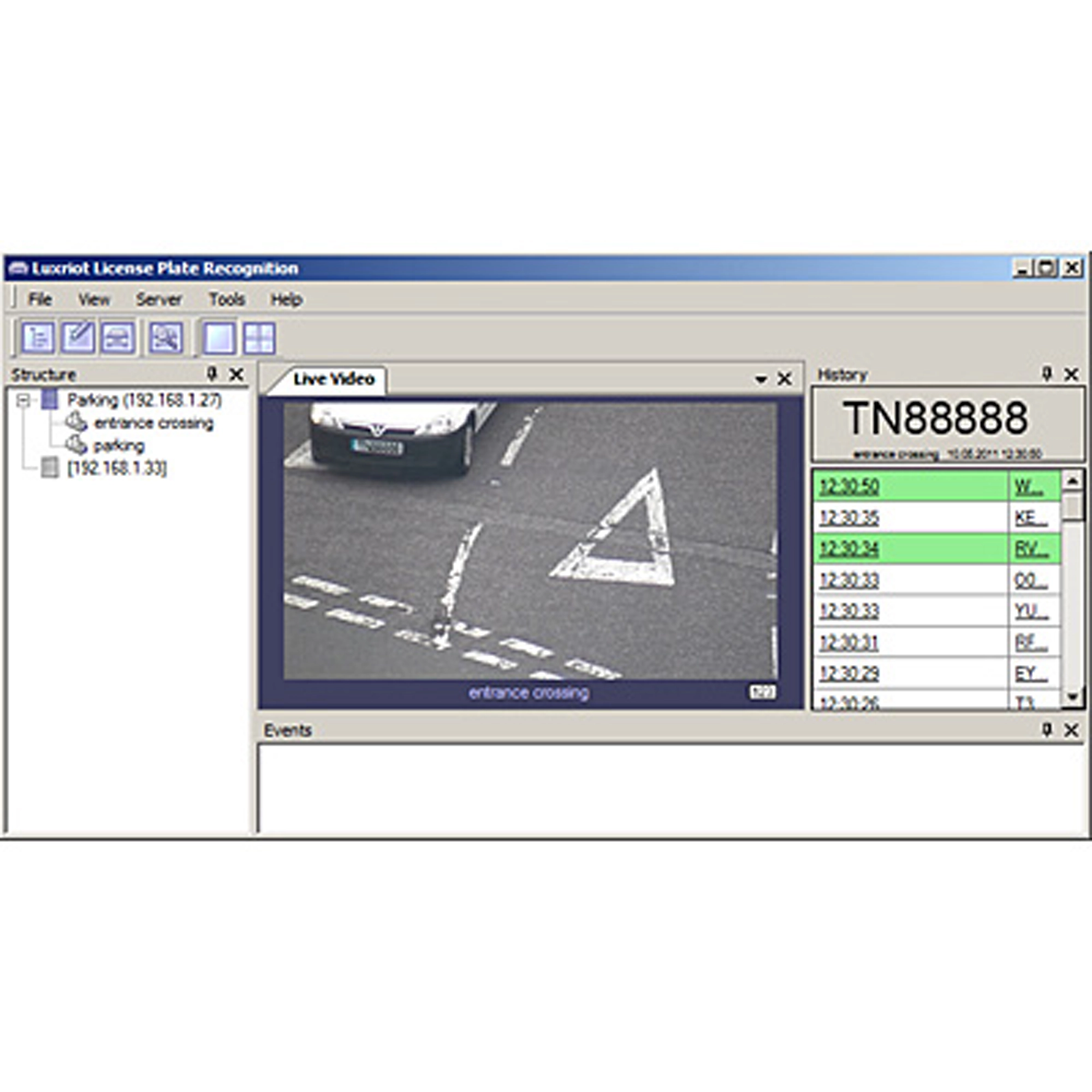Close the Live Video tab area
The width and height of the screenshot is (1092, 1092).
click(785, 379)
